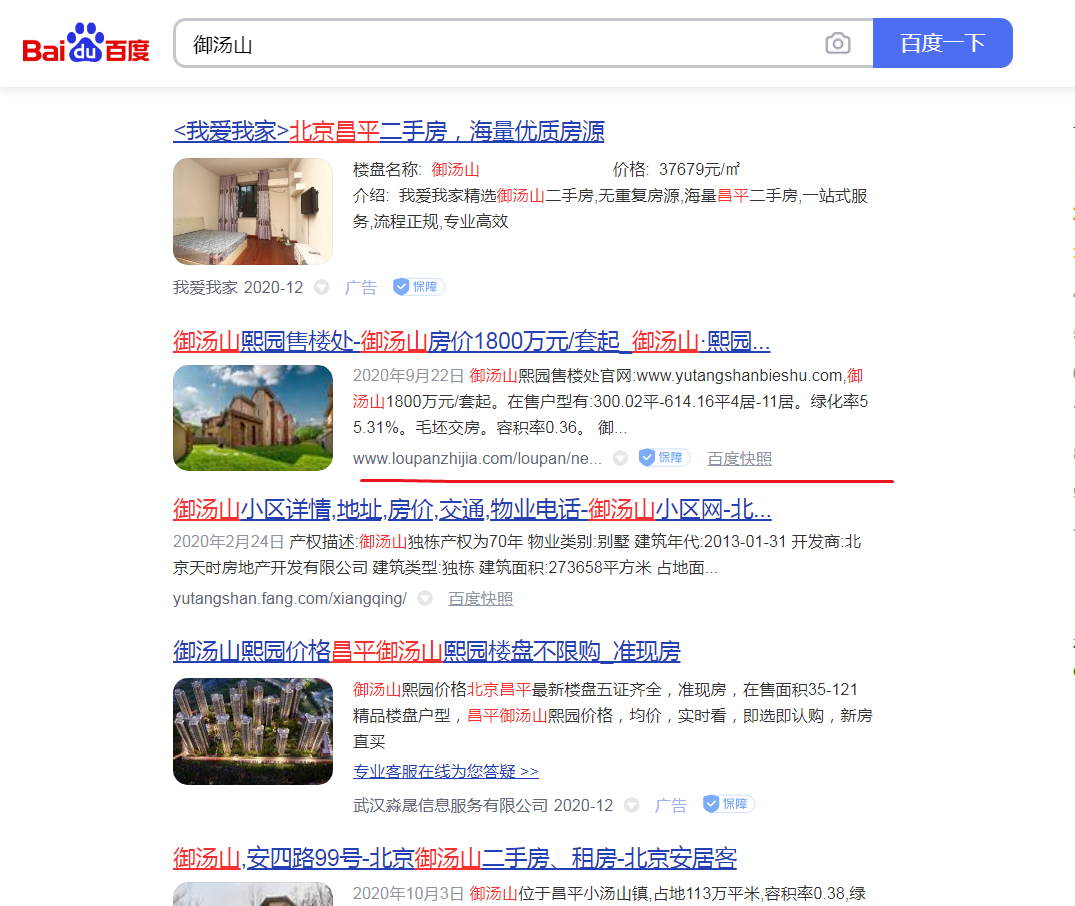This screenshot has width=1075, height=906.
Task: Open 御汤山熙园售楼处 result title
Action: 472,341
